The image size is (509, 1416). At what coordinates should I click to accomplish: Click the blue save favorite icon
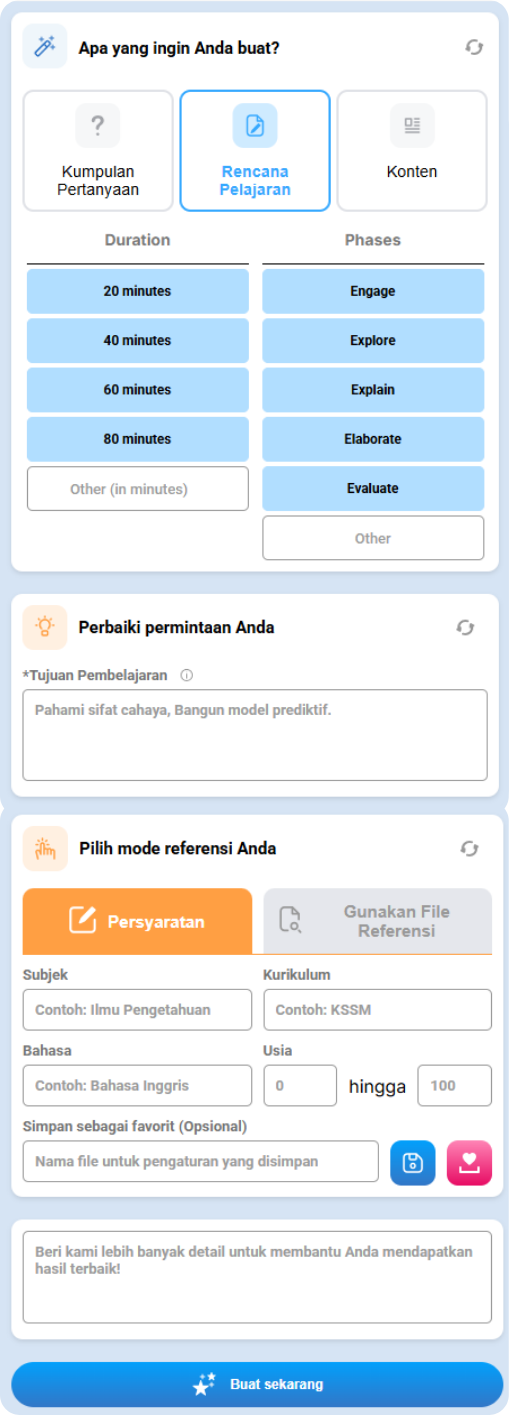[413, 1163]
